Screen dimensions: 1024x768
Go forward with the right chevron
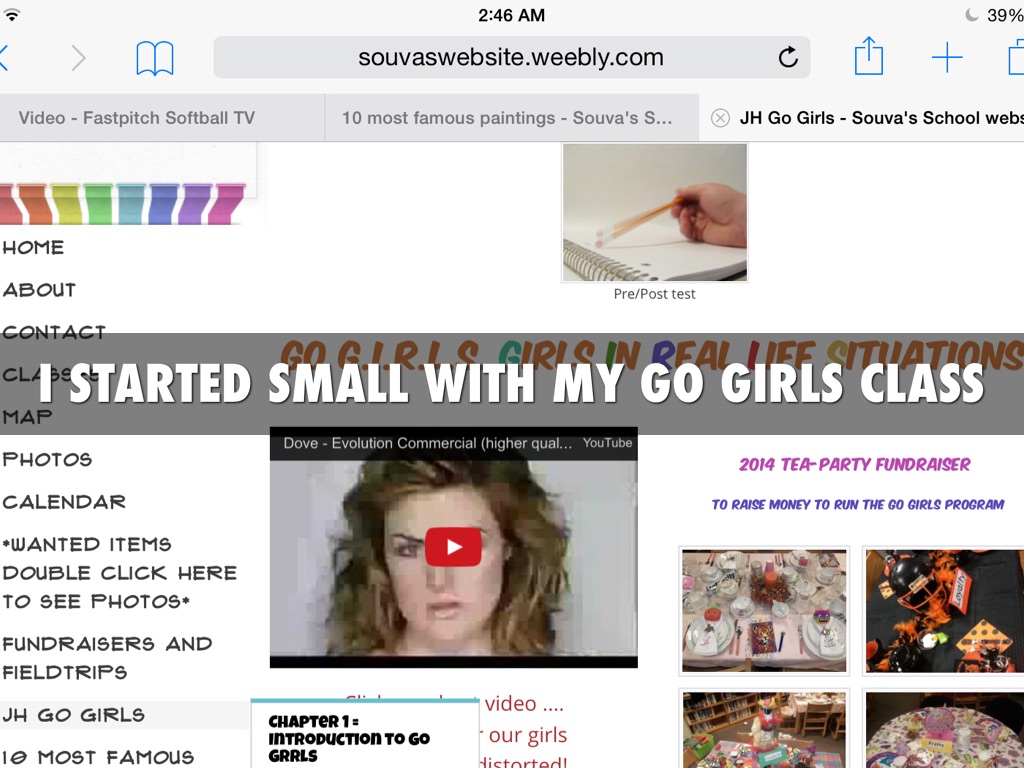pos(78,58)
